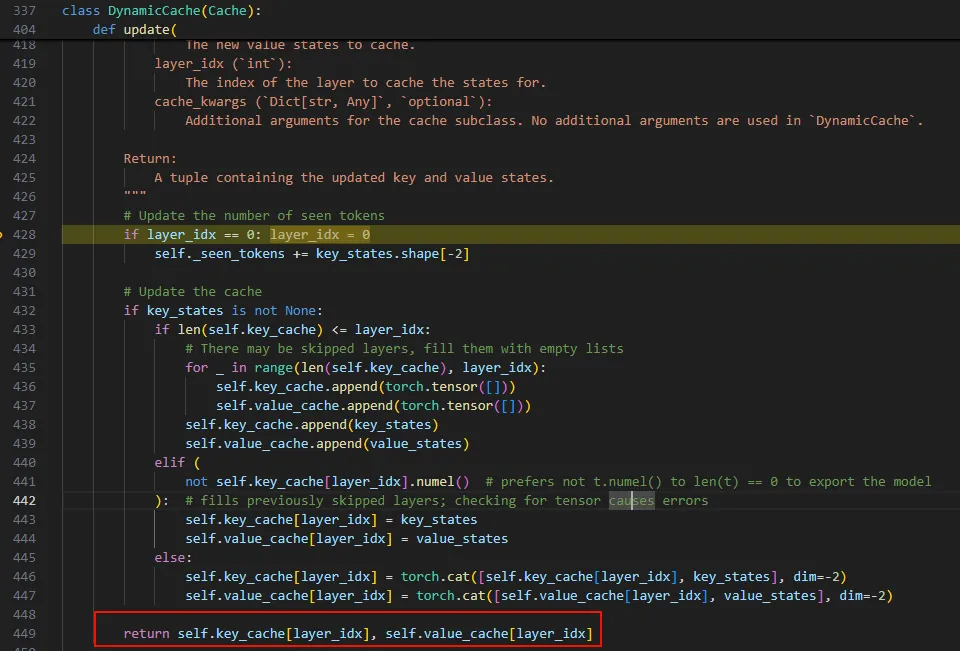Click line number 449 in the gutter
The width and height of the screenshot is (960, 651).
tap(24, 633)
